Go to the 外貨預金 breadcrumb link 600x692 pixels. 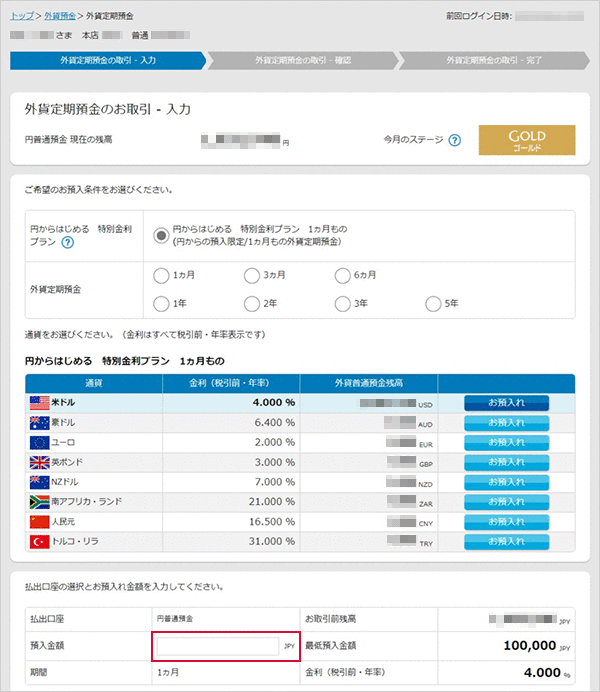point(59,17)
